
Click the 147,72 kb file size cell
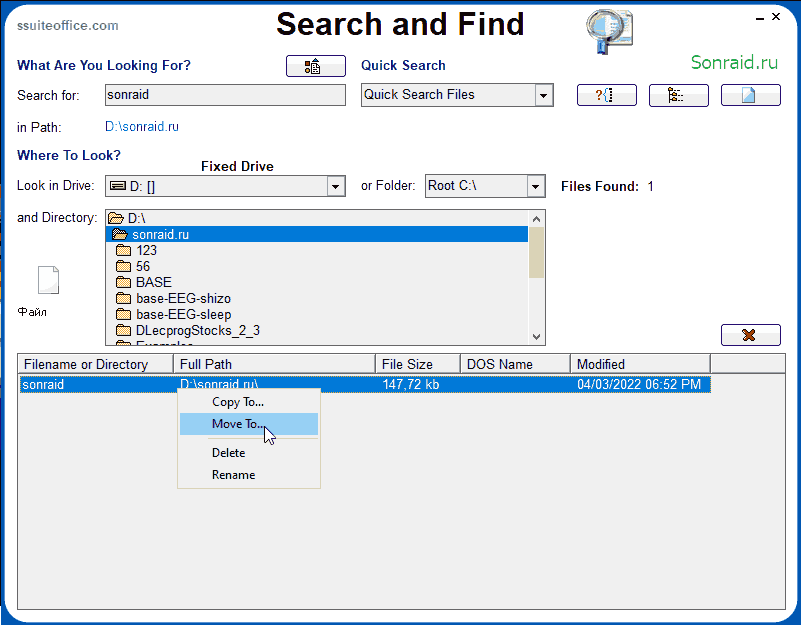tap(411, 384)
